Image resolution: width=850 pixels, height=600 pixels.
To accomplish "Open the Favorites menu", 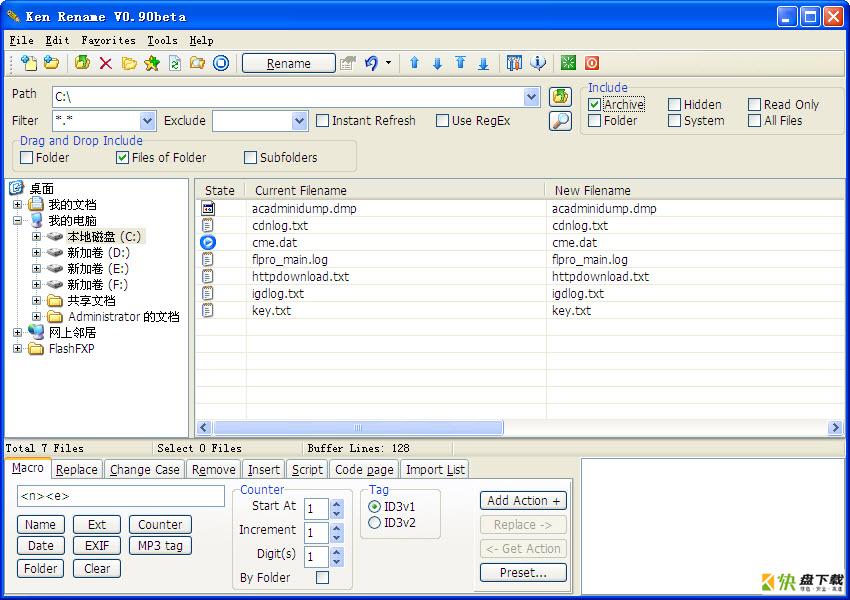I will point(108,41).
